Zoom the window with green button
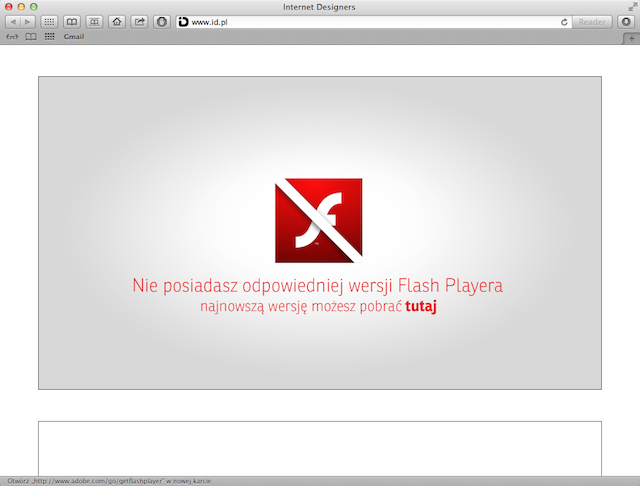 click(34, 7)
